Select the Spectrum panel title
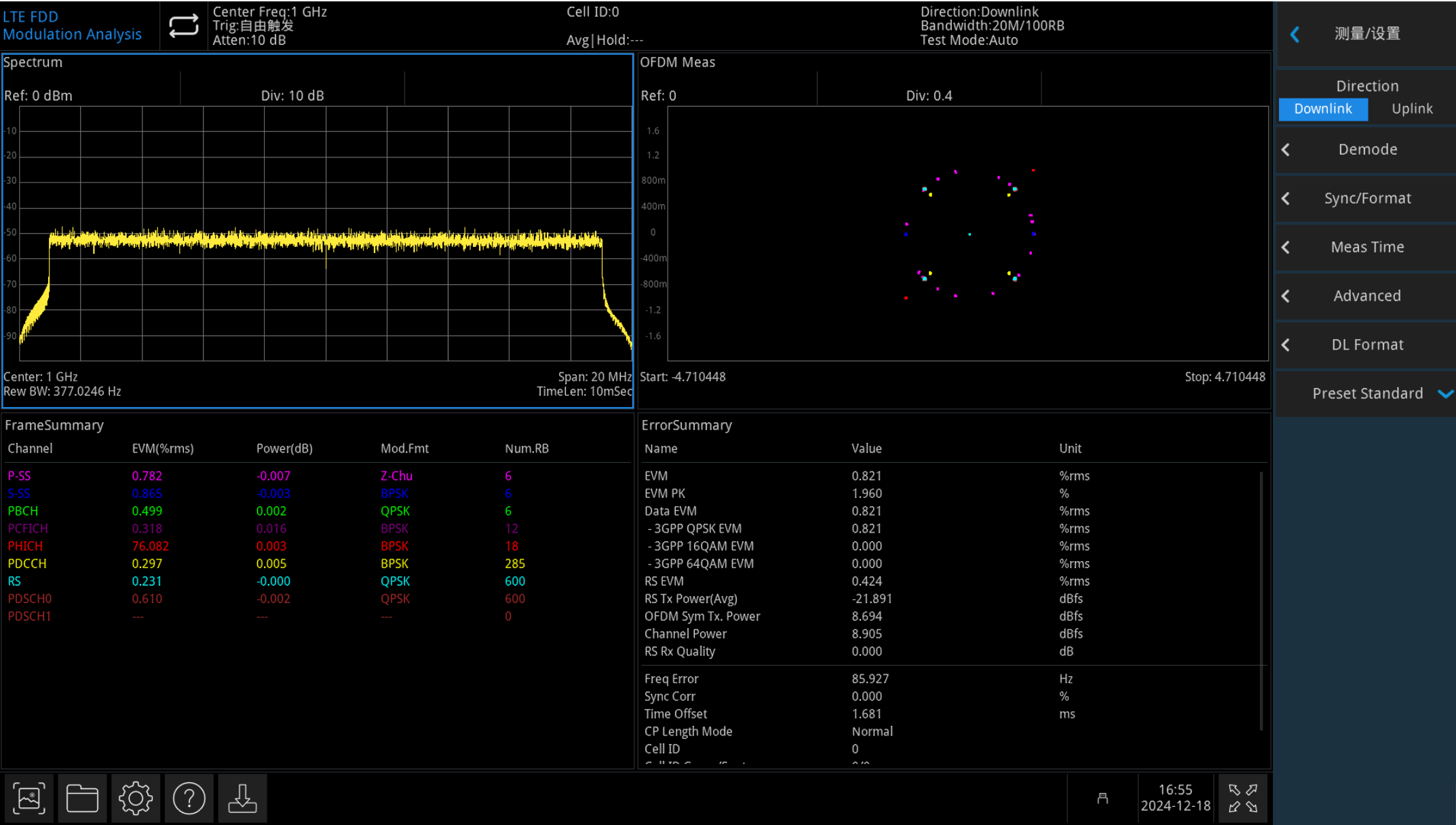 pyautogui.click(x=33, y=62)
